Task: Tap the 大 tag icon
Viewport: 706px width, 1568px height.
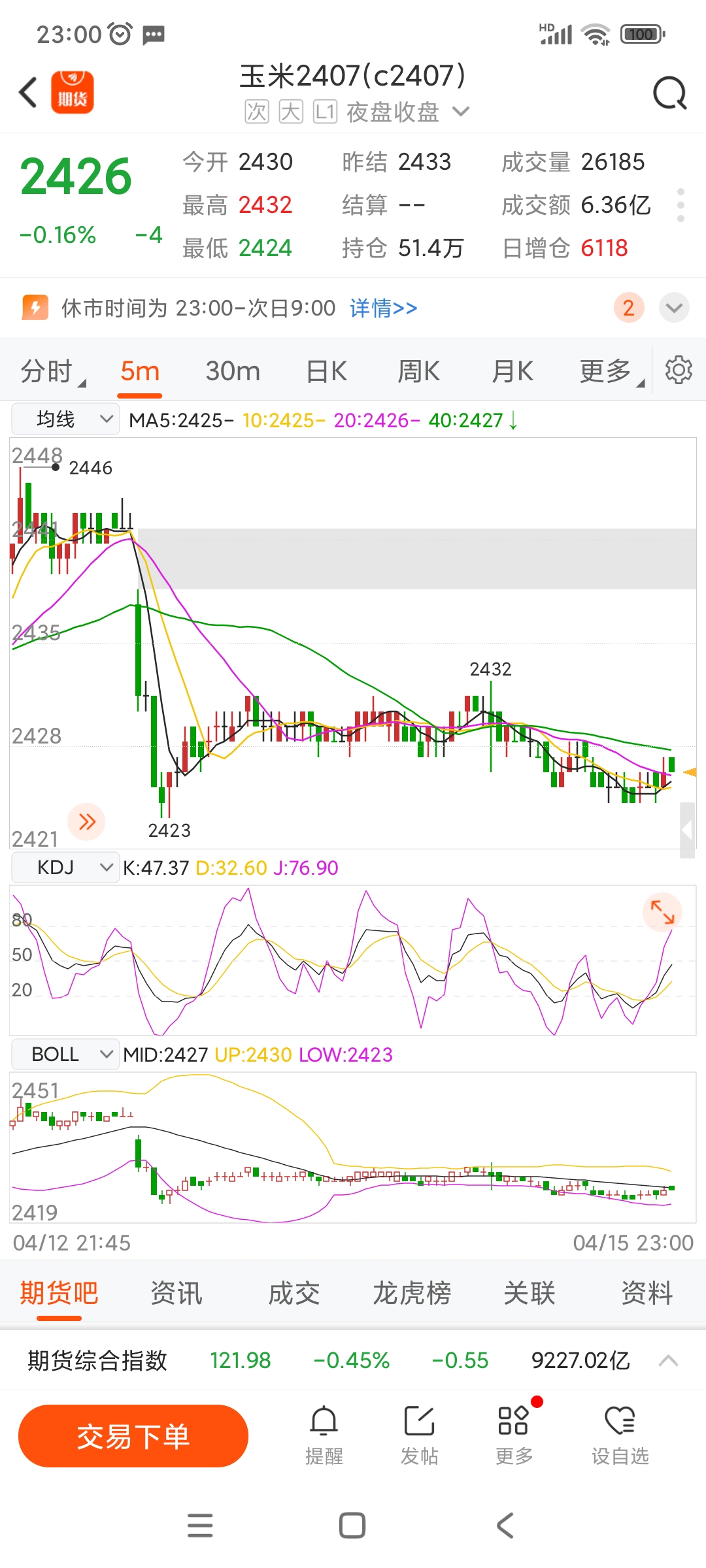Action: coord(291,112)
